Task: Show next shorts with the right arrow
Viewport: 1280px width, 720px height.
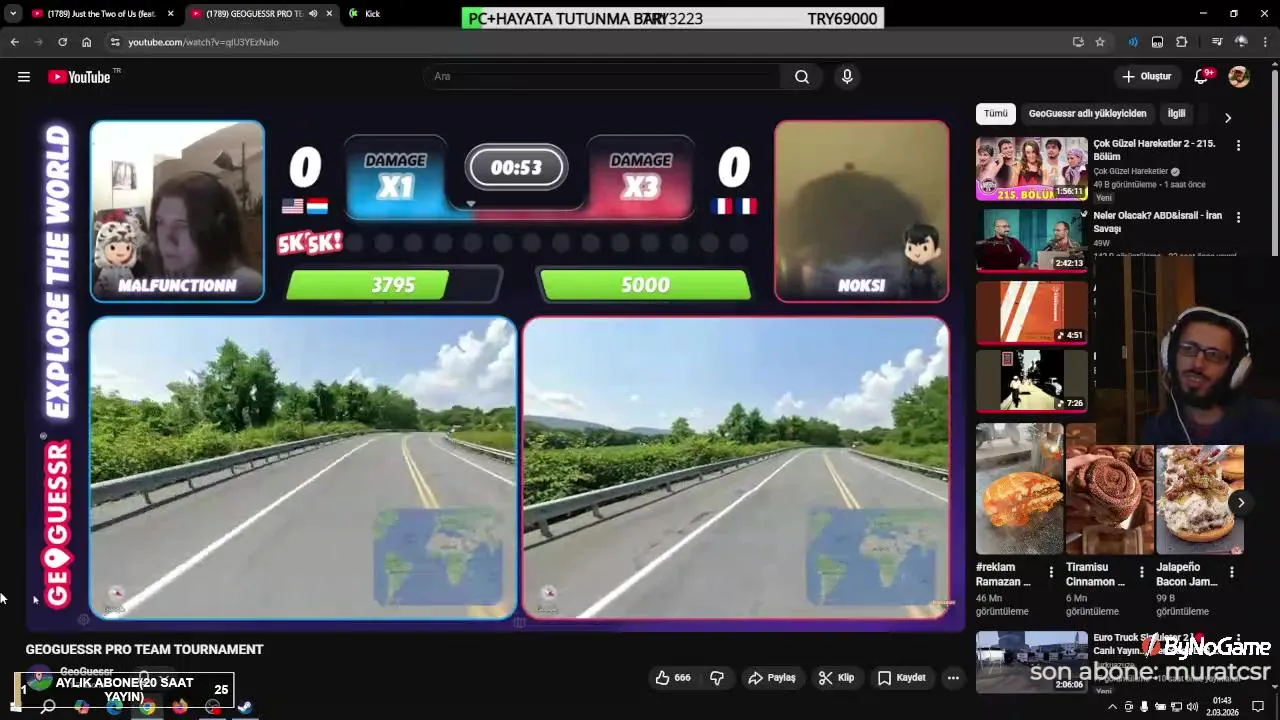Action: pos(1240,502)
